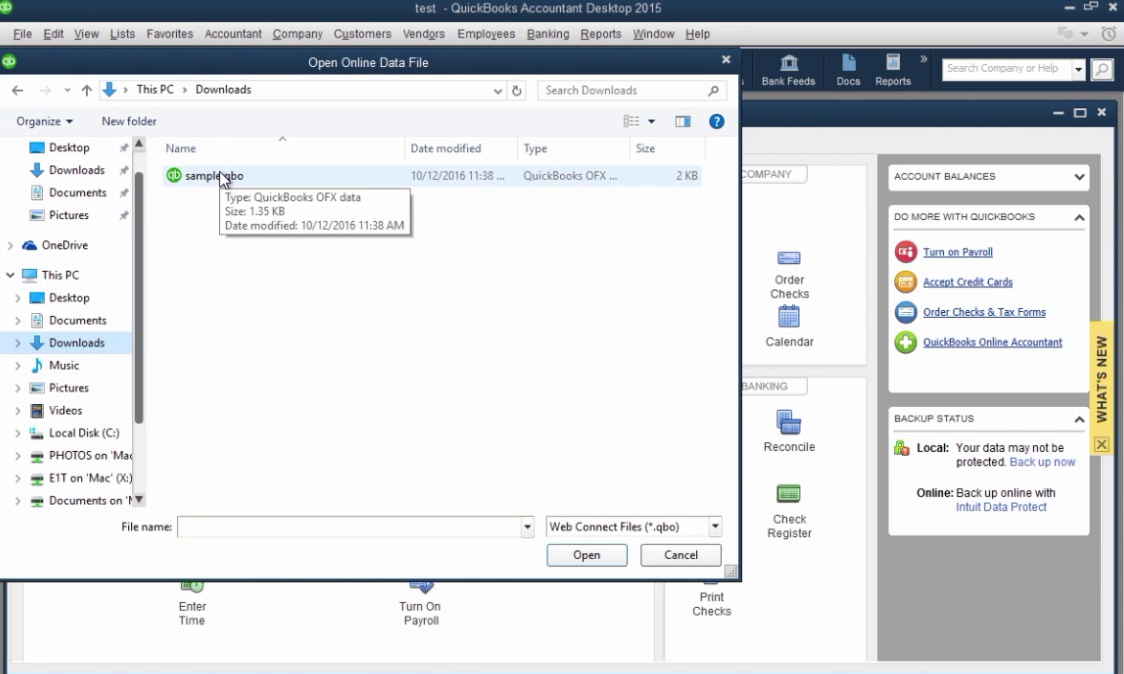Click the Enter Time home icon
The height and width of the screenshot is (674, 1124).
click(x=192, y=587)
